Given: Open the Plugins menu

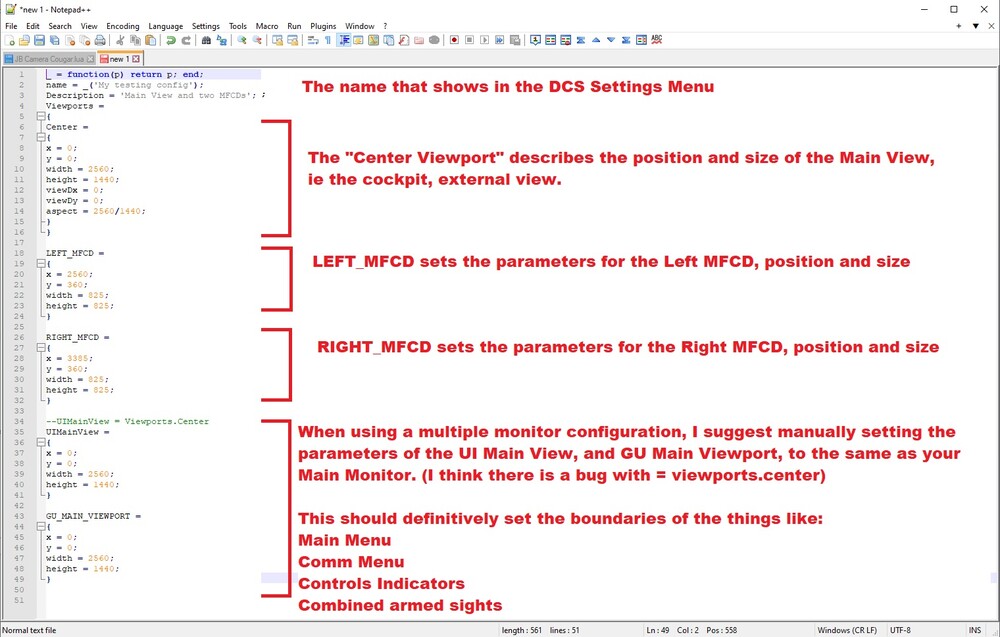Looking at the screenshot, I should (x=323, y=26).
